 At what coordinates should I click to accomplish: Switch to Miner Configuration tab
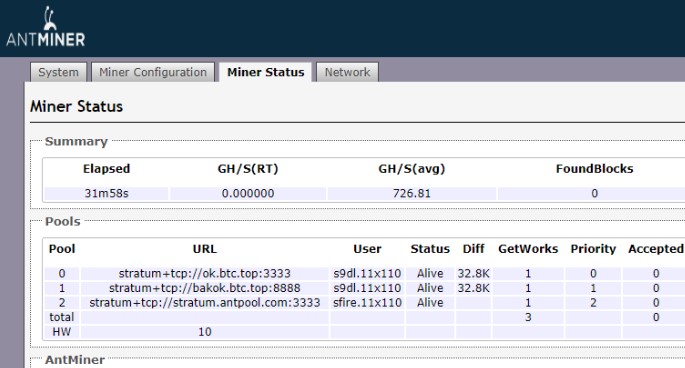point(153,72)
